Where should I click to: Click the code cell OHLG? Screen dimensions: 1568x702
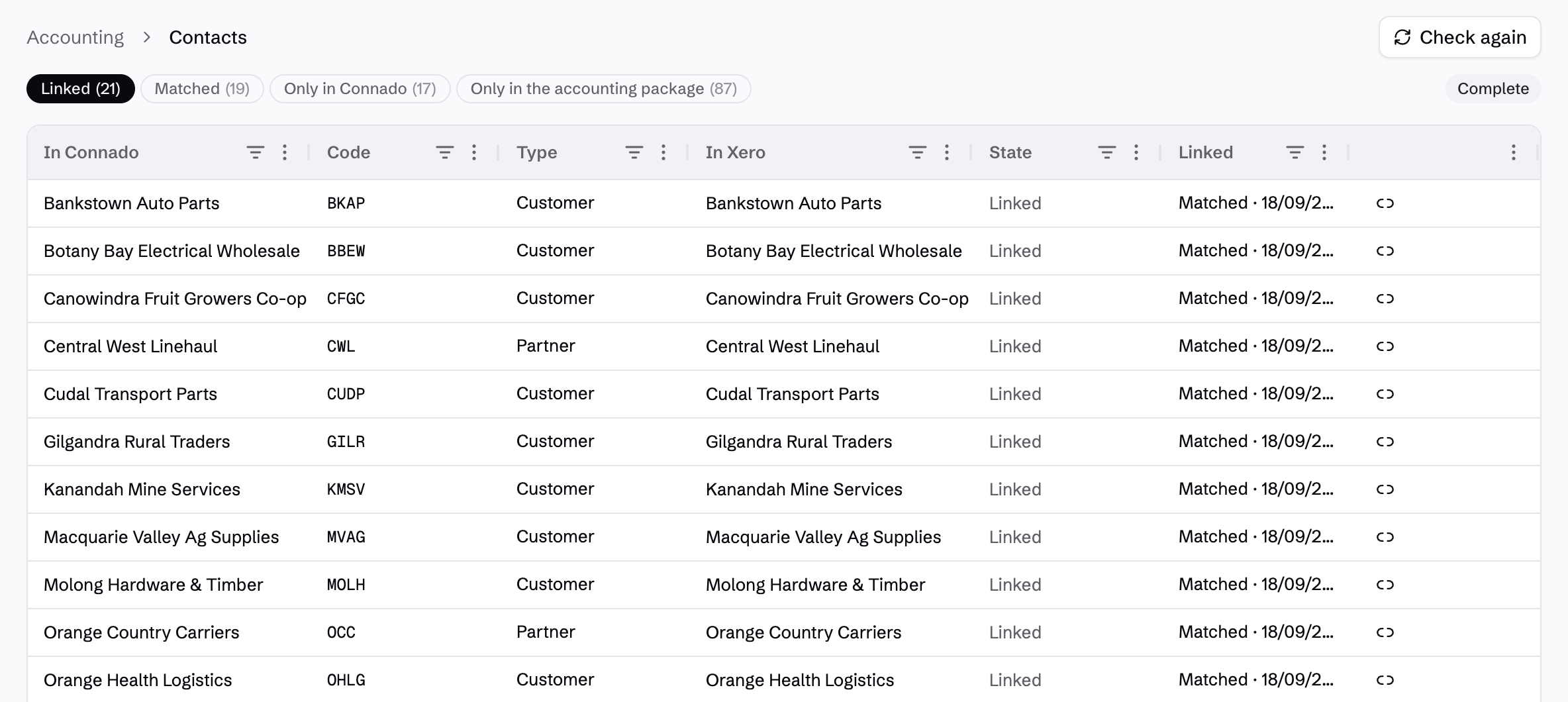[346, 680]
